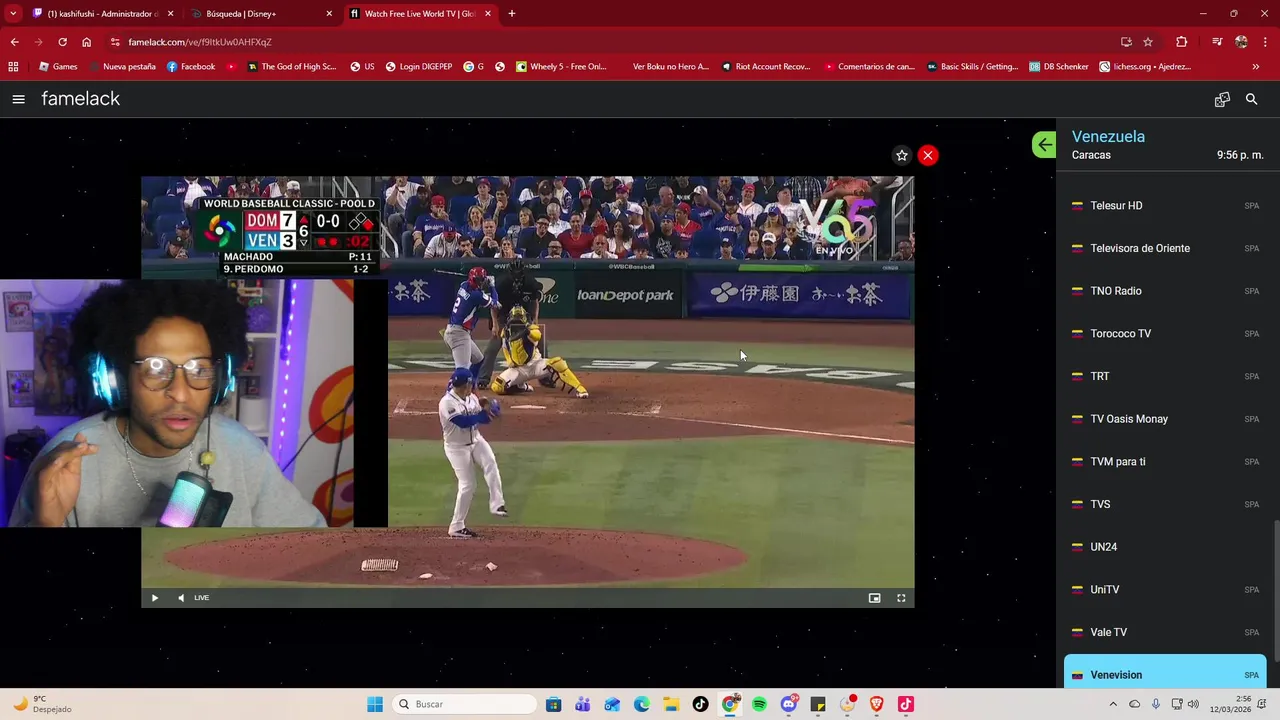Screen dimensions: 1280x720
Task: Go back using the green arrow button
Action: click(1044, 145)
